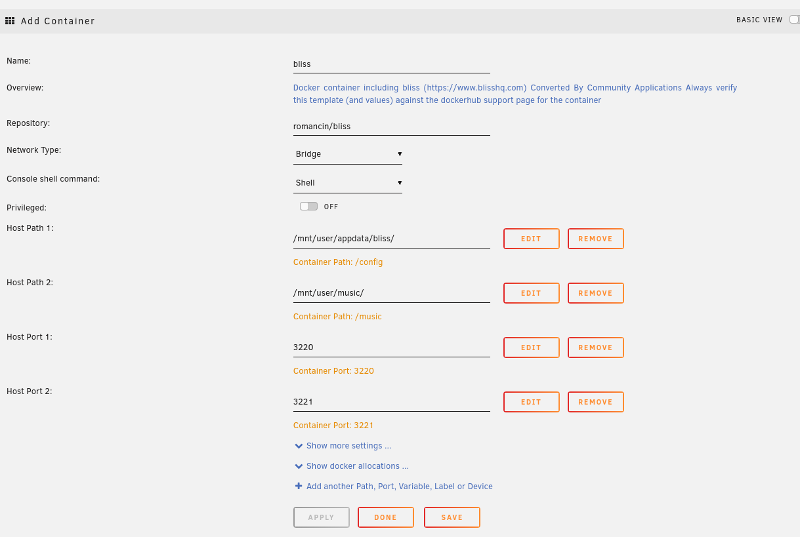Click the Add Container grid icon
The height and width of the screenshot is (537, 800).
(x=10, y=21)
